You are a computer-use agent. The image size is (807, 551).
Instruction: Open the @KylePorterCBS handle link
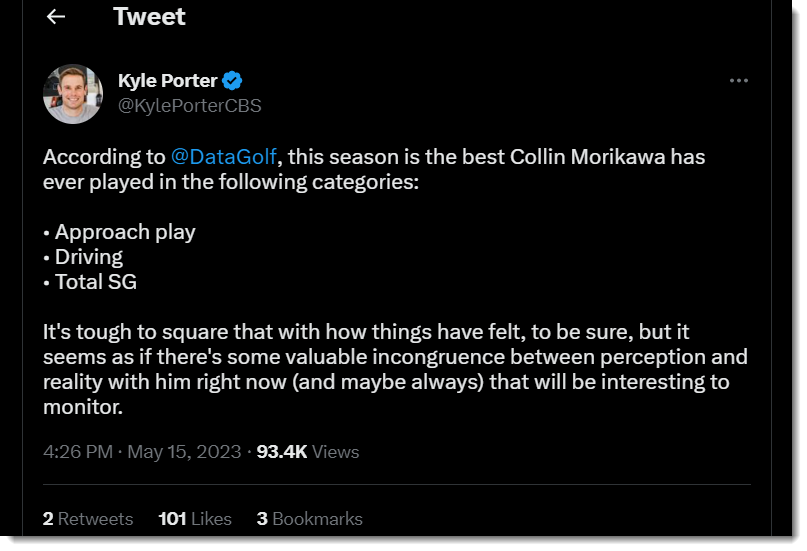[x=190, y=105]
